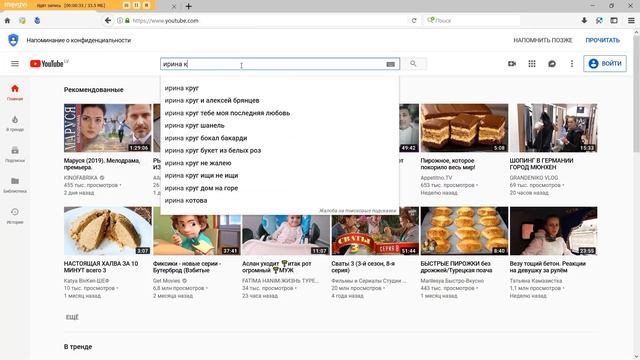The width and height of the screenshot is (640, 360).
Task: Select suggestion 'ирина круг'
Action: coord(280,88)
